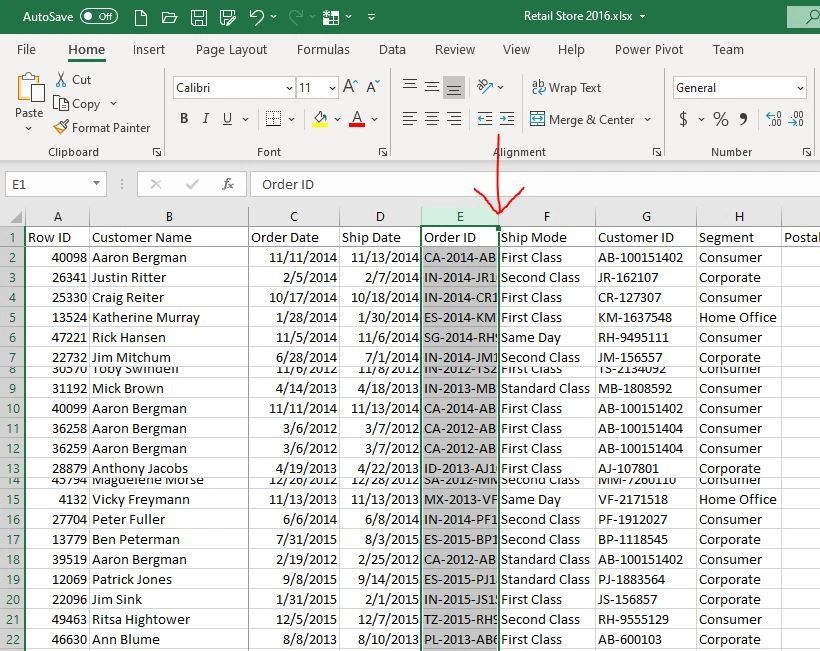Click the Save icon in Quick Access Toolbar
Viewport: 820px width, 651px height.
pos(198,16)
